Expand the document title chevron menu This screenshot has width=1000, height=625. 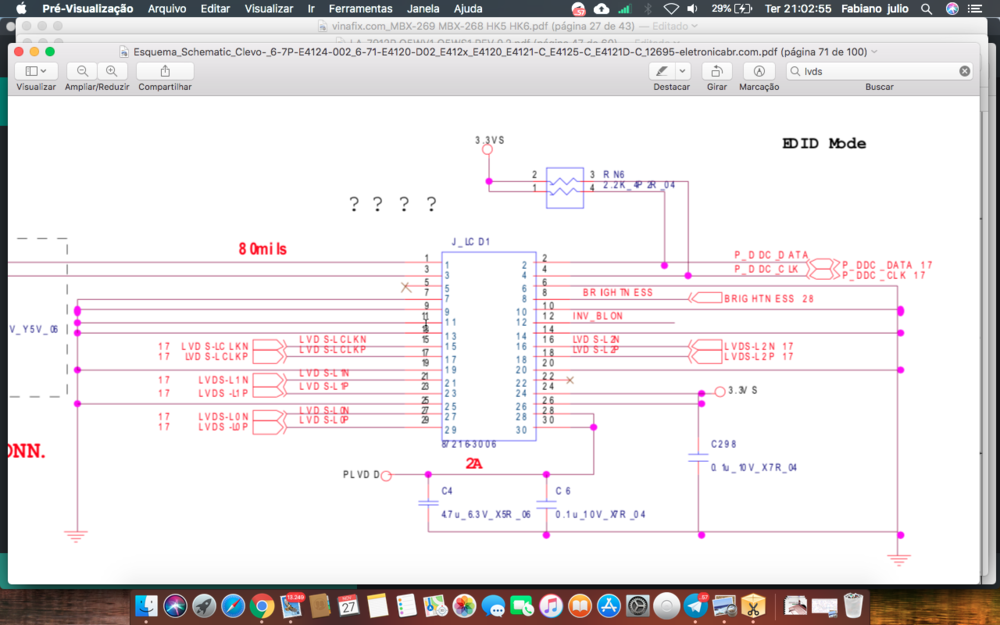click(x=874, y=52)
